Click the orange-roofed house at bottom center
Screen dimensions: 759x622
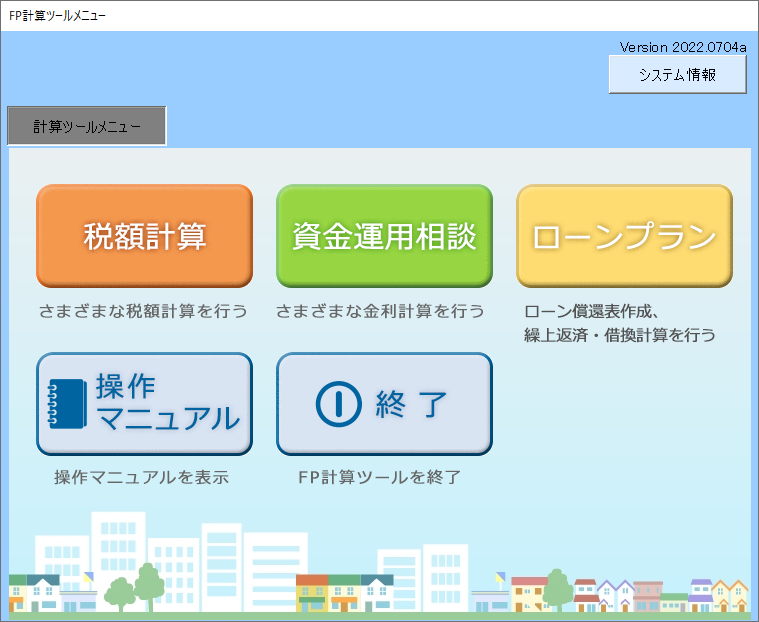pyautogui.click(x=312, y=592)
